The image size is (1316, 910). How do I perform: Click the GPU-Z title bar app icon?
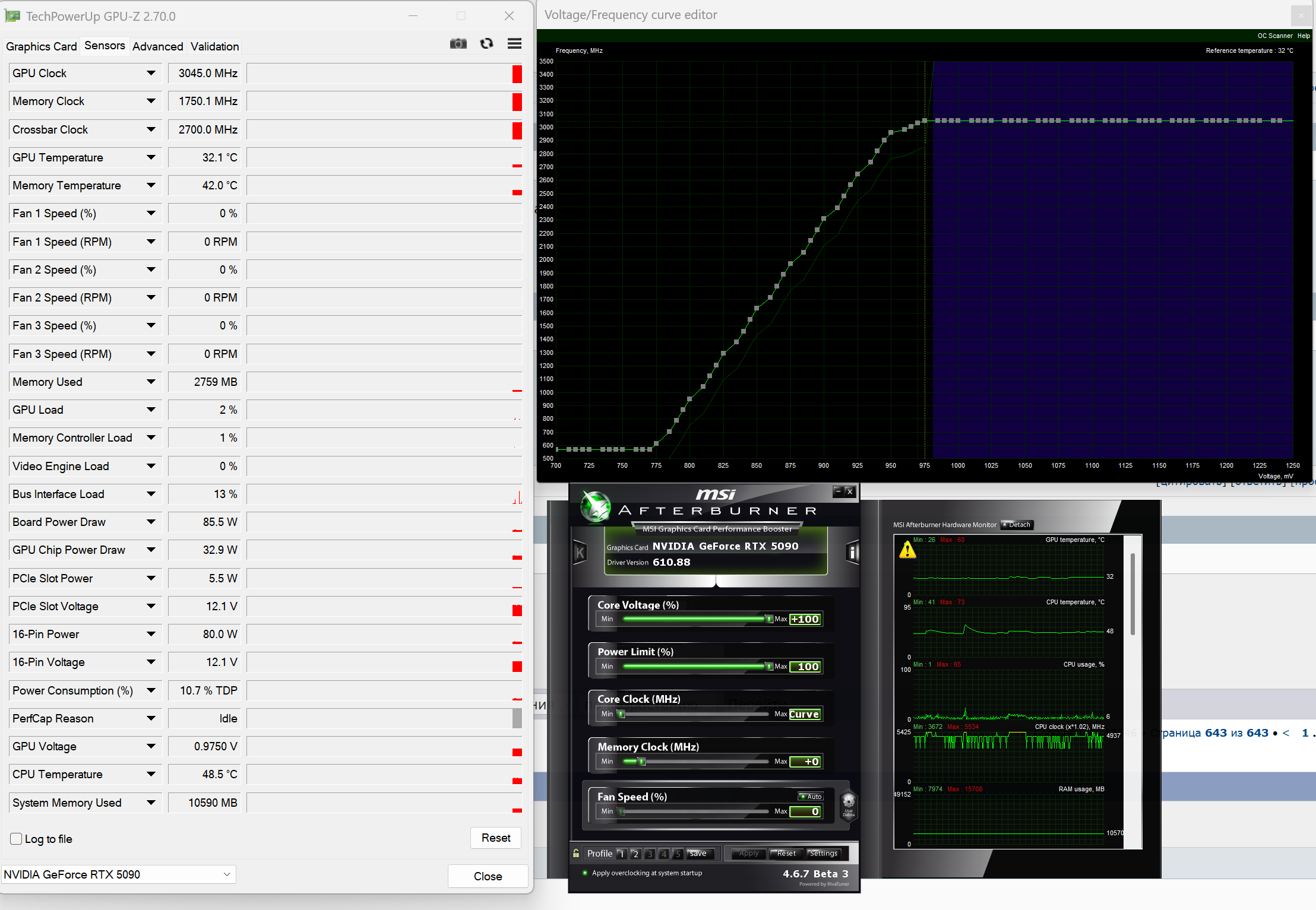(x=12, y=16)
